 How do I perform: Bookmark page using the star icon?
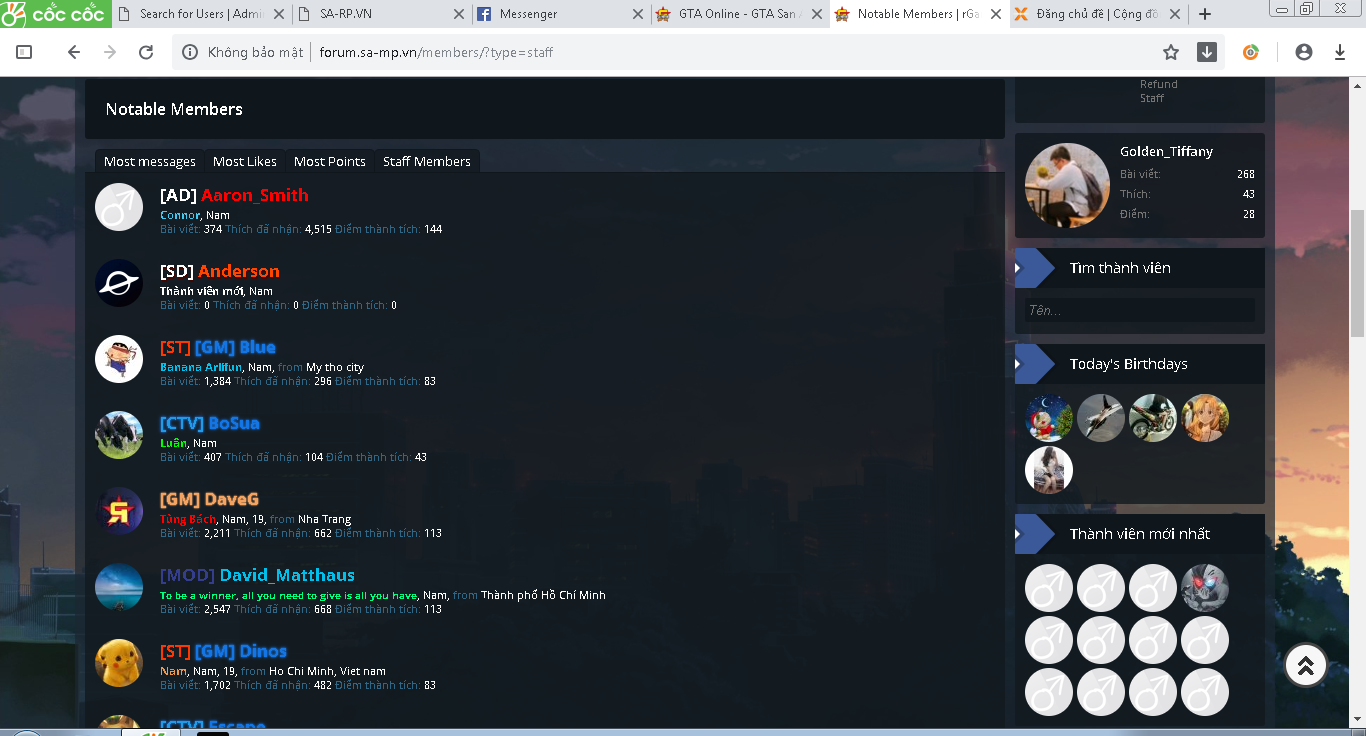coord(1171,52)
